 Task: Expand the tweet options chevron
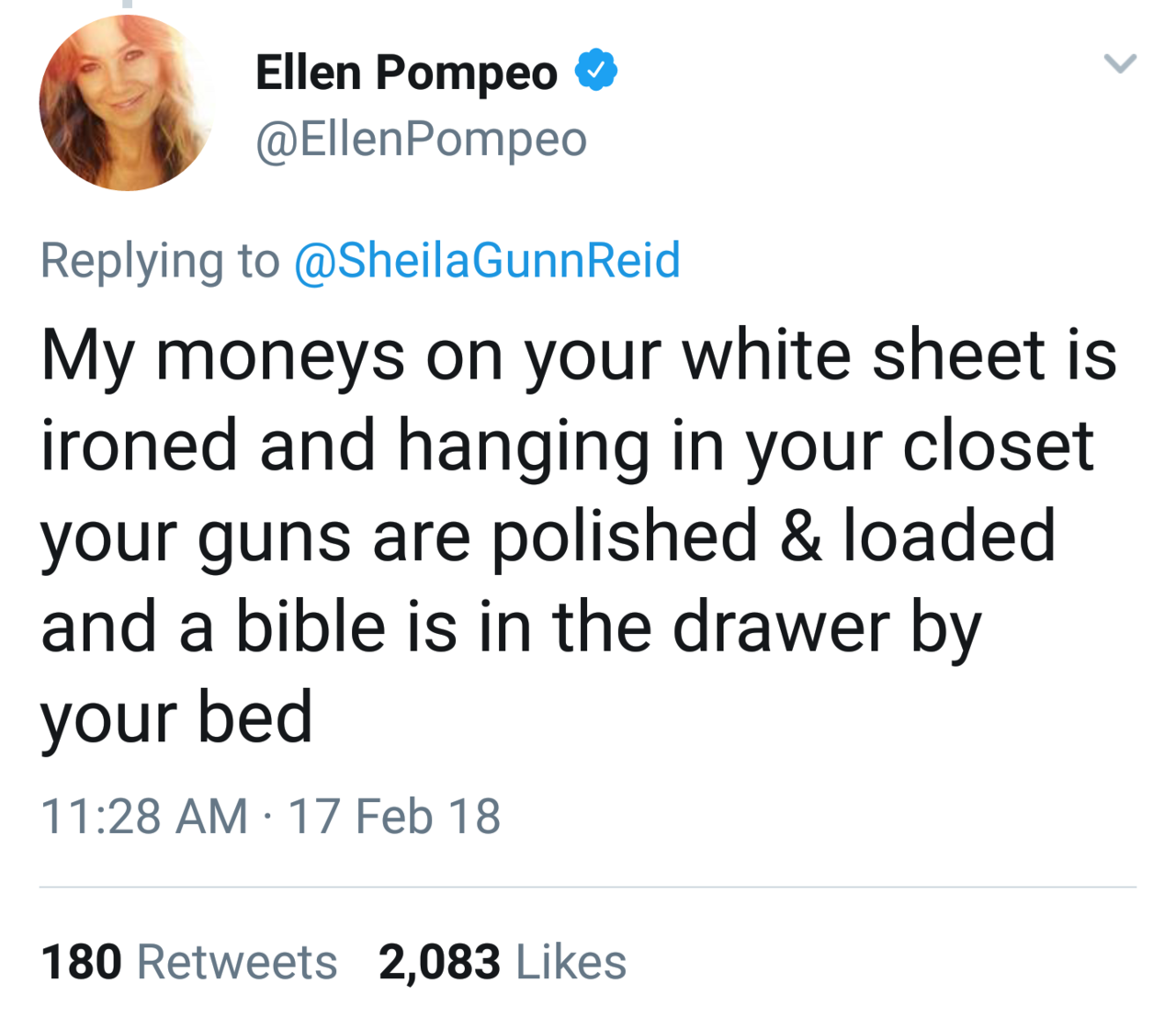click(1120, 63)
